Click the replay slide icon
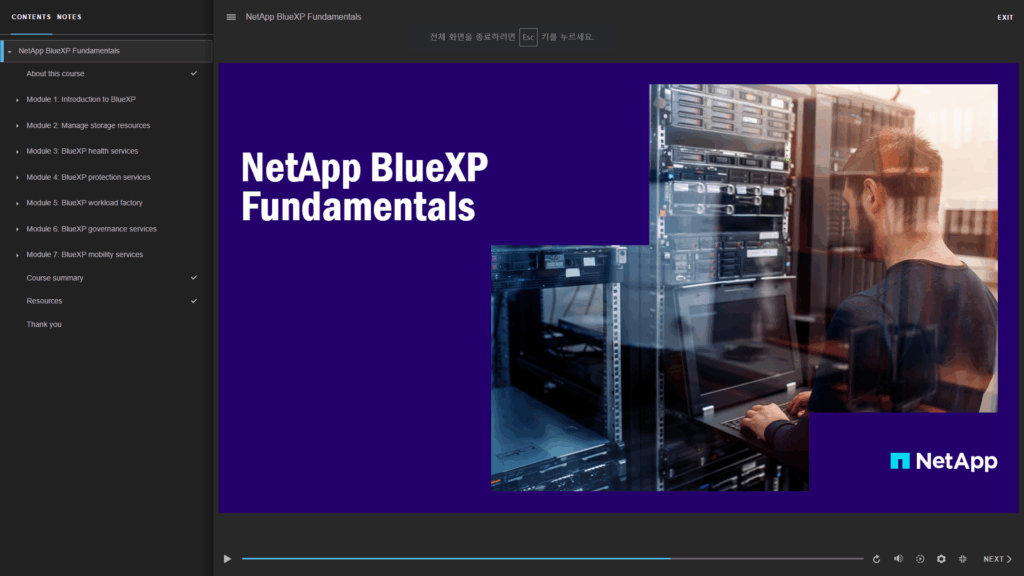Screen dimensions: 1024x576 coord(876,559)
